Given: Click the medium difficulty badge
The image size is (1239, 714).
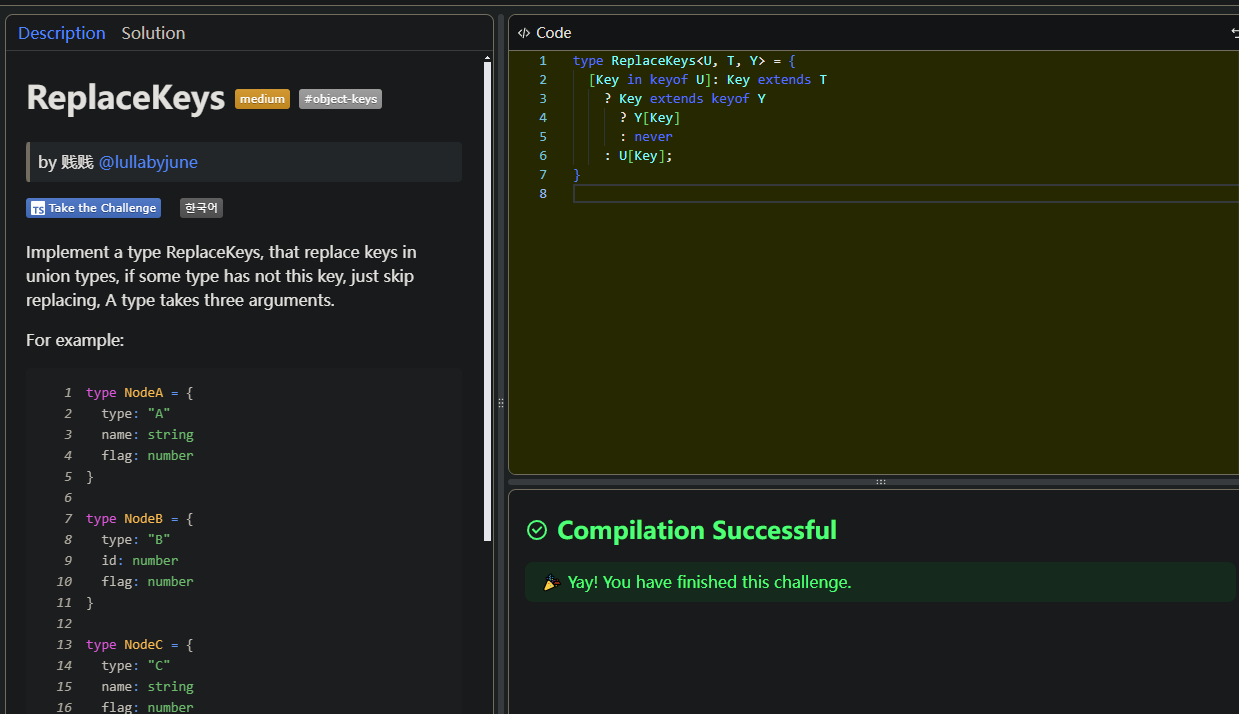Looking at the screenshot, I should [x=262, y=99].
